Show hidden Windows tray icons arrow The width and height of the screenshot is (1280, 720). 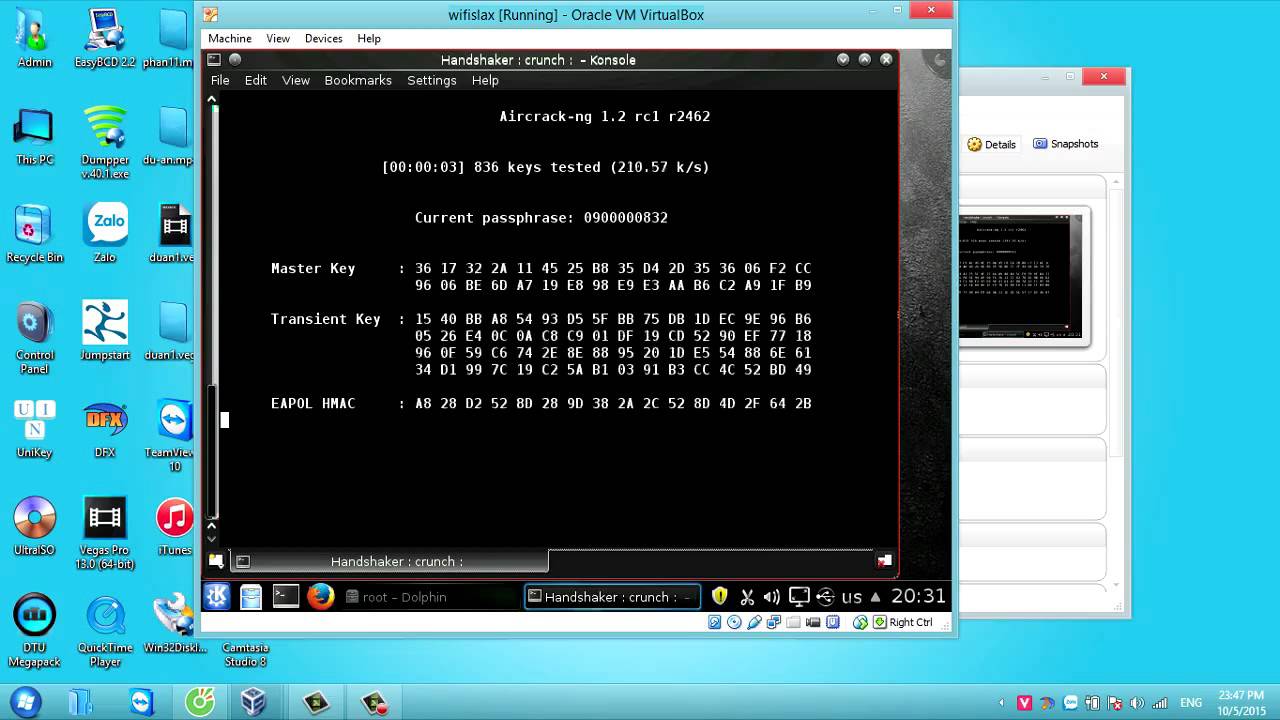point(1002,703)
